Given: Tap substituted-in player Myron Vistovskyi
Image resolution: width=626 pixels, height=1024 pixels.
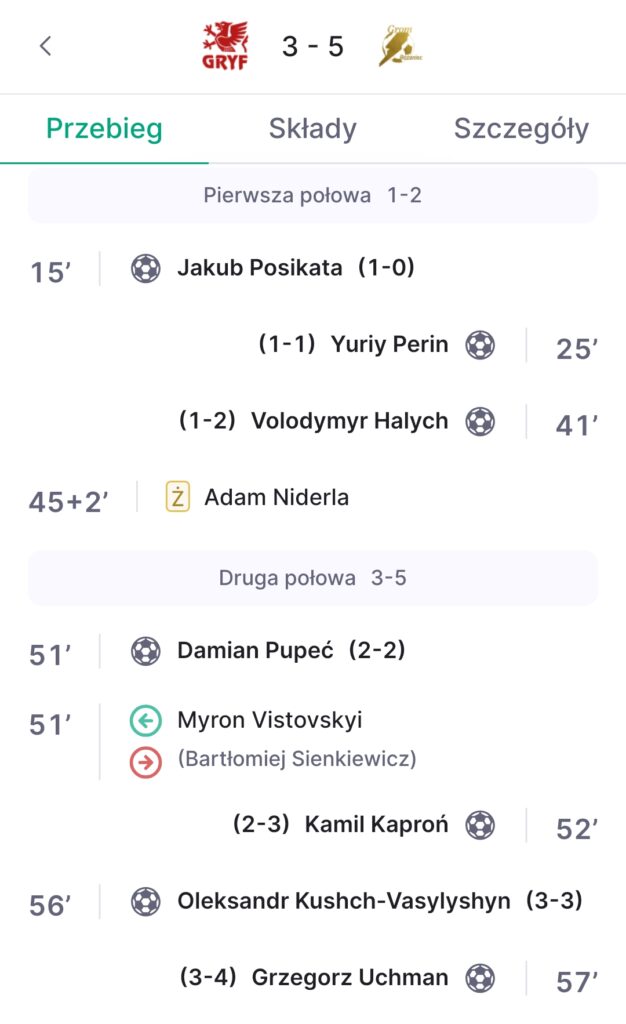Looking at the screenshot, I should coord(270,720).
